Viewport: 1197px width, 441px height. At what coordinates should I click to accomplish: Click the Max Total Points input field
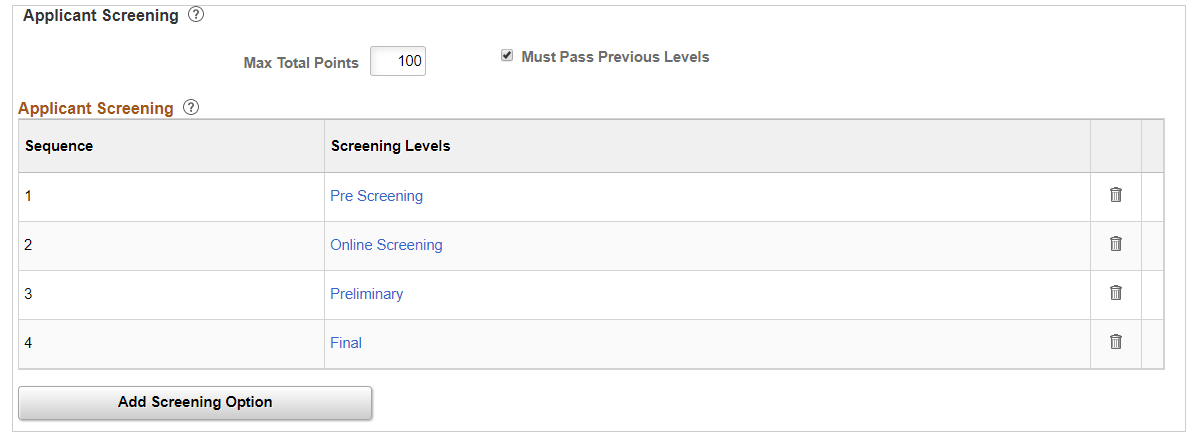point(398,61)
